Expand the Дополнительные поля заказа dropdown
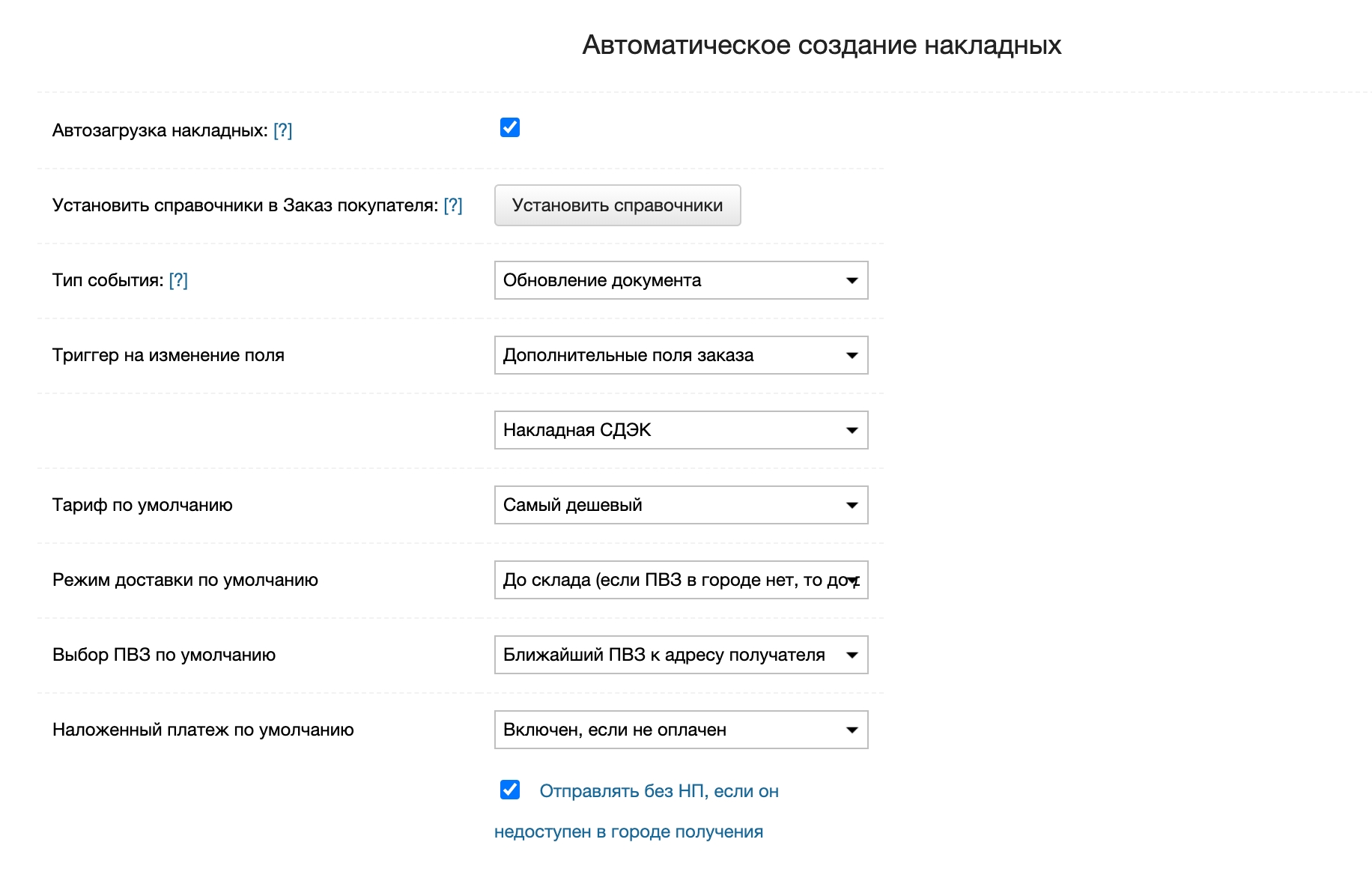Viewport: 1372px width, 887px height. coord(681,355)
